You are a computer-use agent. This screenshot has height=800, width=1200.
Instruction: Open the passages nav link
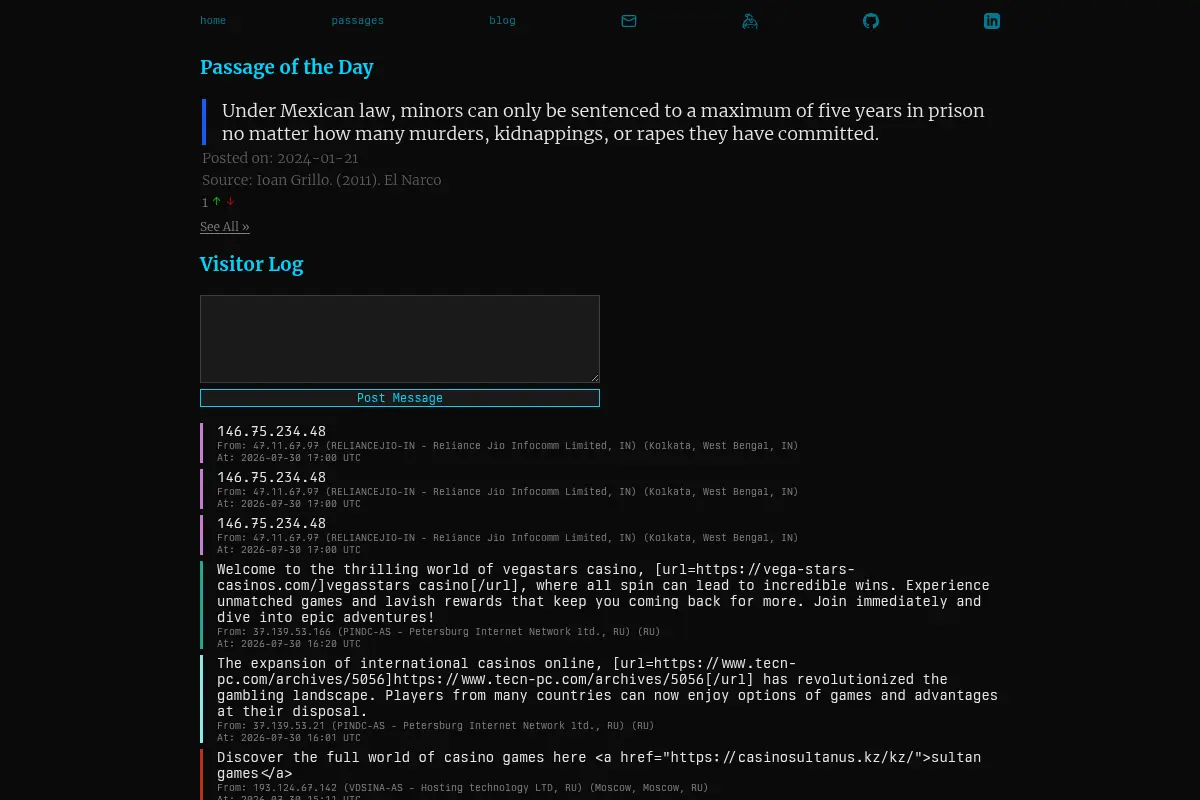(358, 21)
